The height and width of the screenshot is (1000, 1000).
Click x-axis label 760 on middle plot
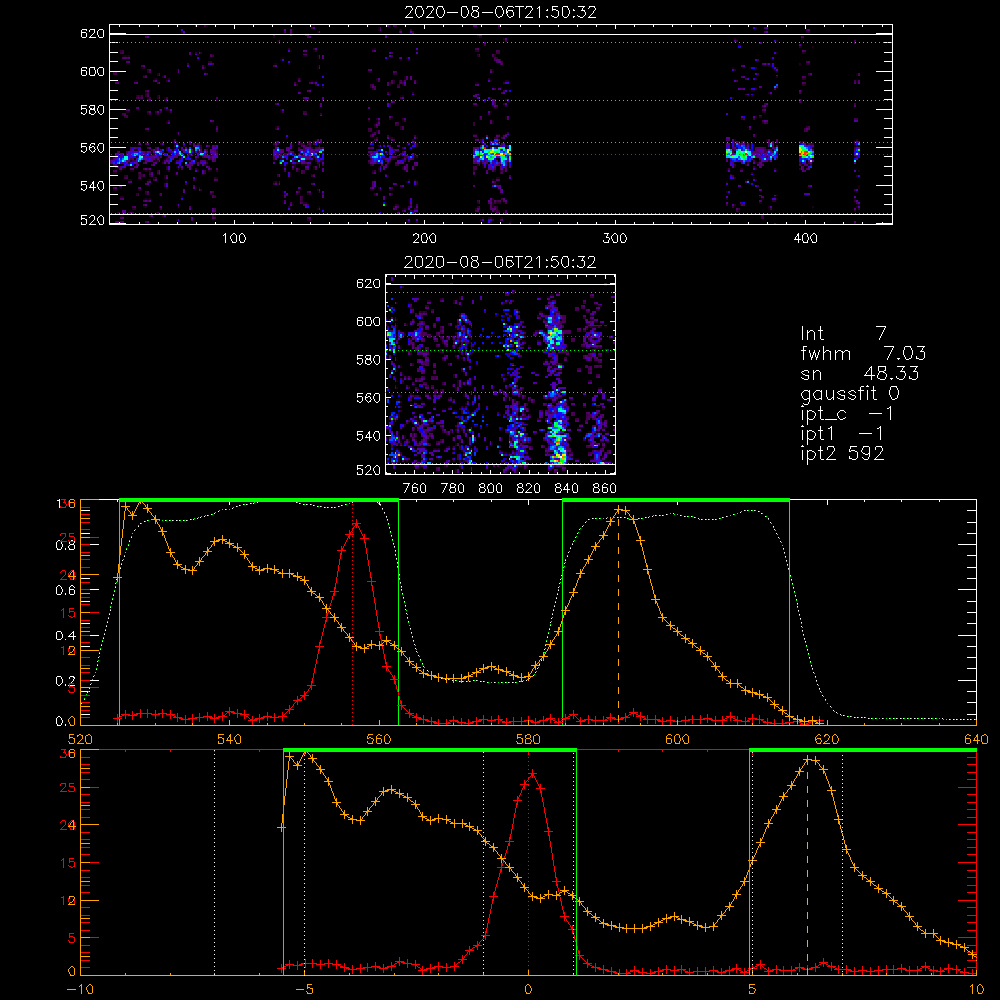pyautogui.click(x=415, y=489)
